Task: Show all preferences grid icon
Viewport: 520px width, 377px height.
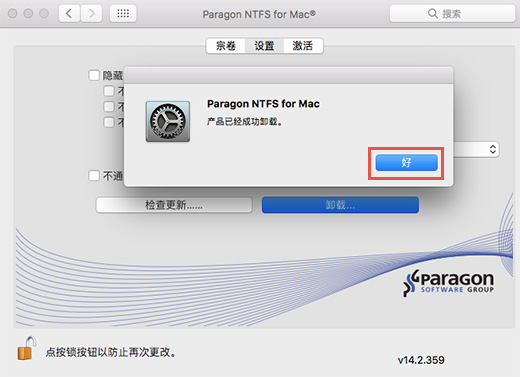Action: point(123,14)
